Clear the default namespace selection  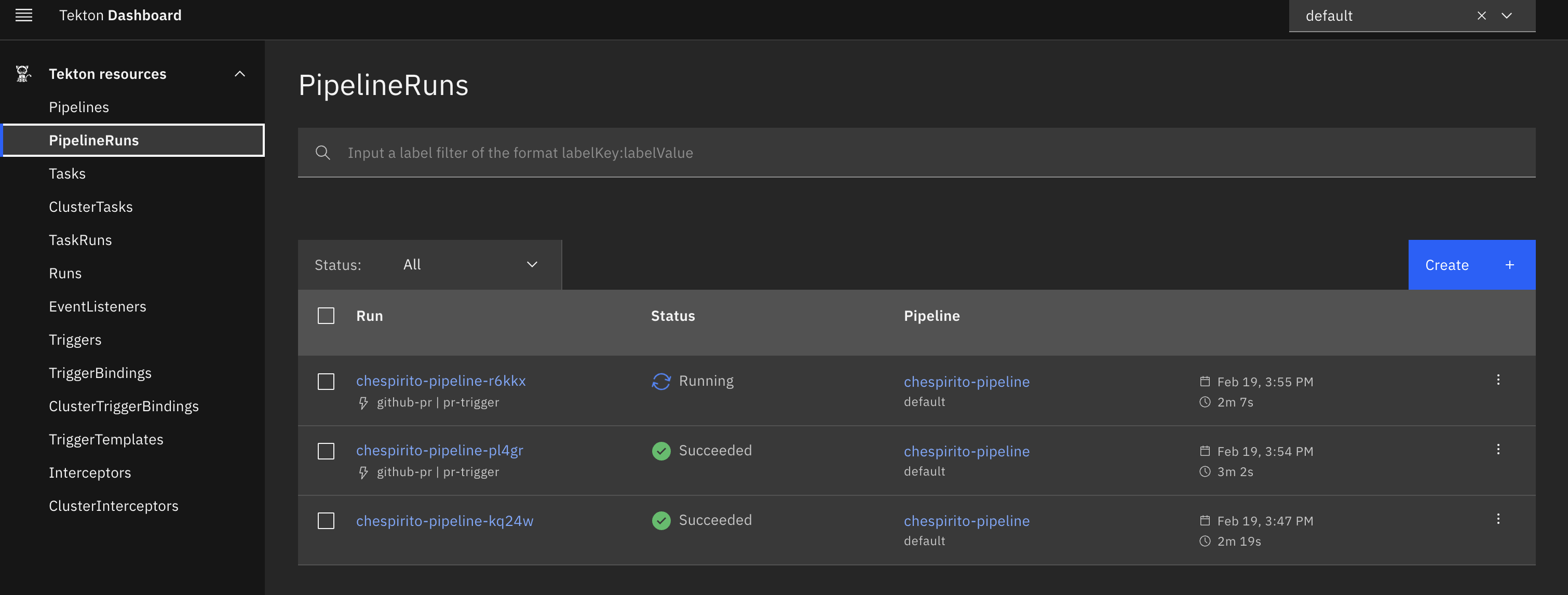point(1482,16)
